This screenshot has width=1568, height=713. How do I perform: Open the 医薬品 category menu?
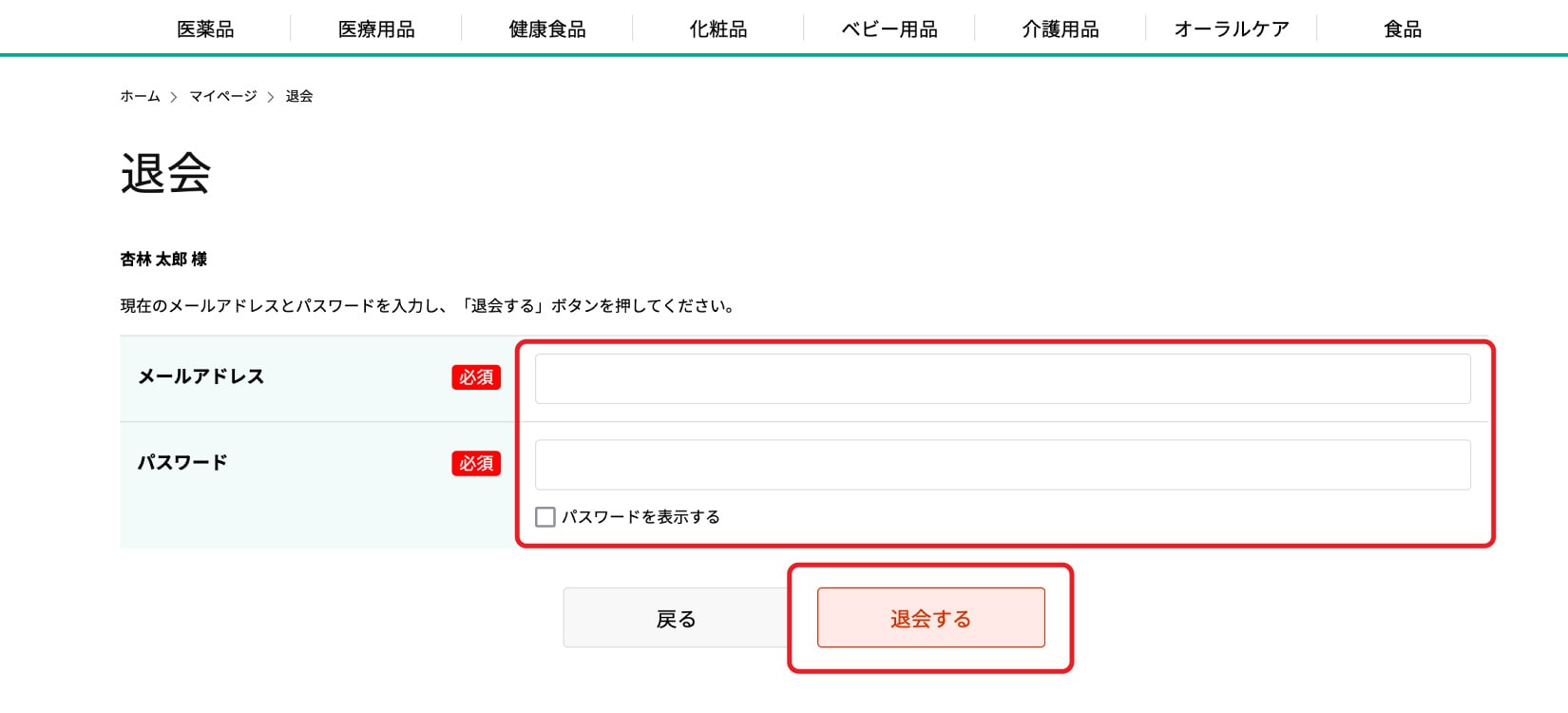(x=205, y=29)
